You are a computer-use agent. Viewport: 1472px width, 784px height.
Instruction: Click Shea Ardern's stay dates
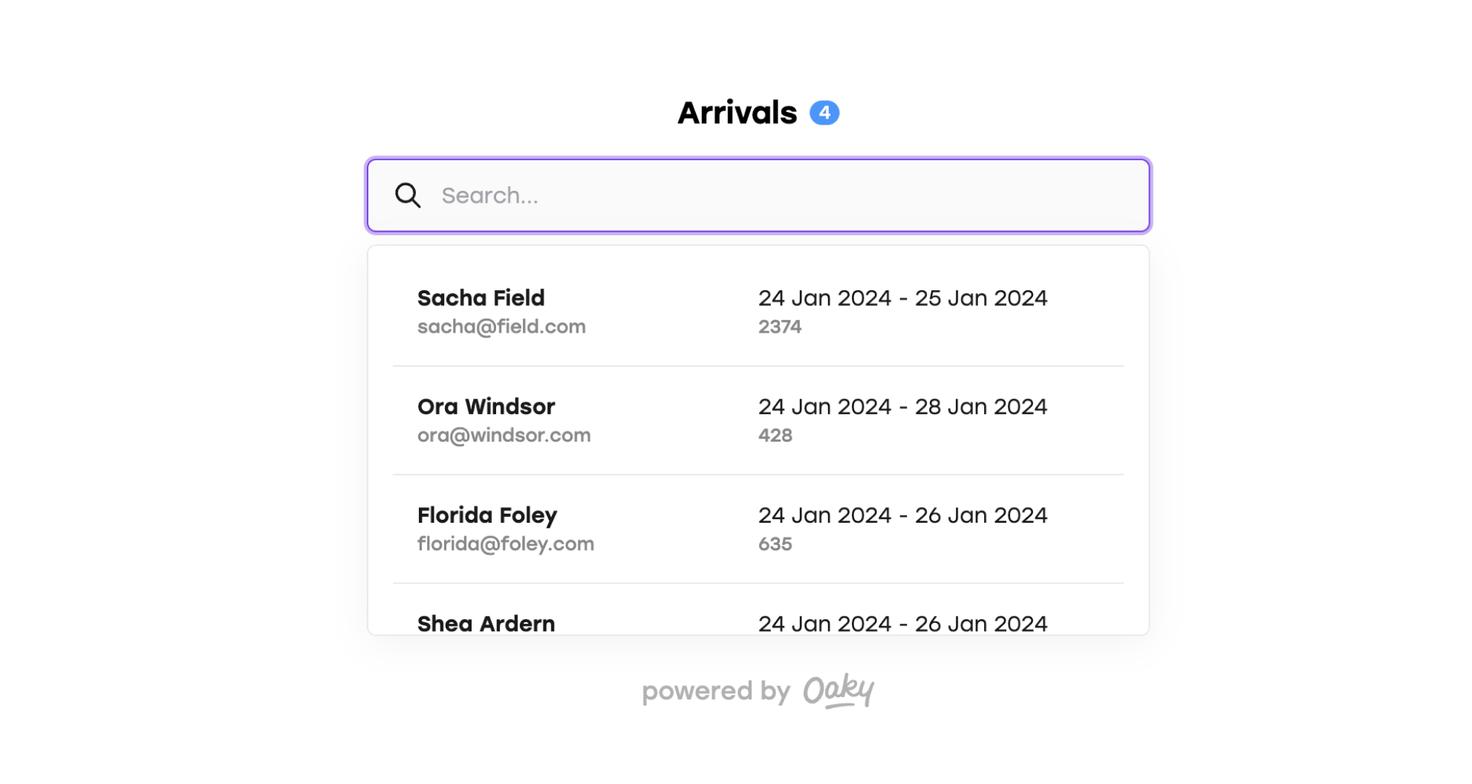click(902, 623)
